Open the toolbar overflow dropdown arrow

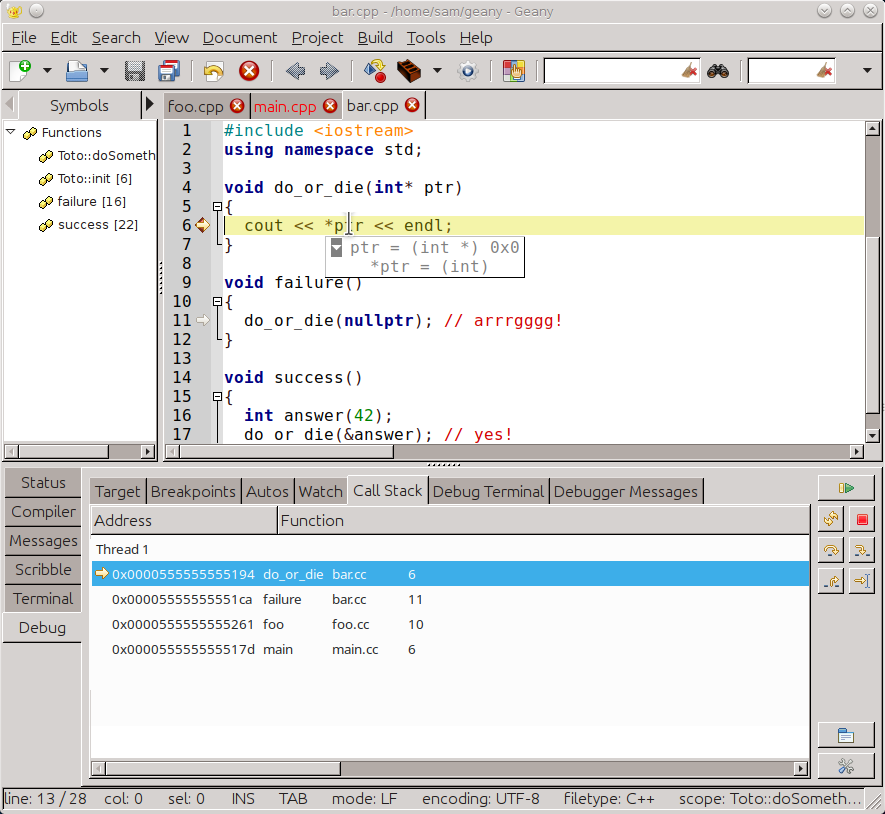[868, 71]
